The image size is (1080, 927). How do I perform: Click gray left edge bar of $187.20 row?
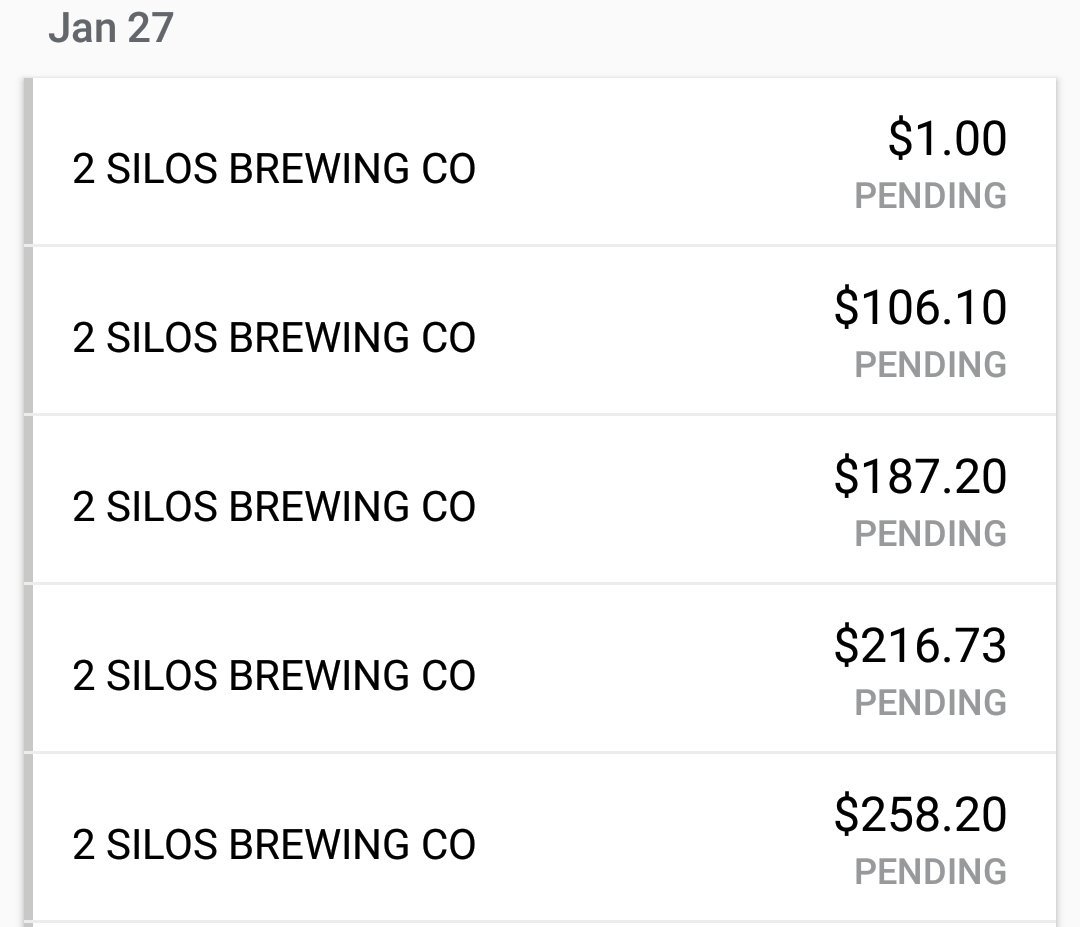(x=28, y=499)
